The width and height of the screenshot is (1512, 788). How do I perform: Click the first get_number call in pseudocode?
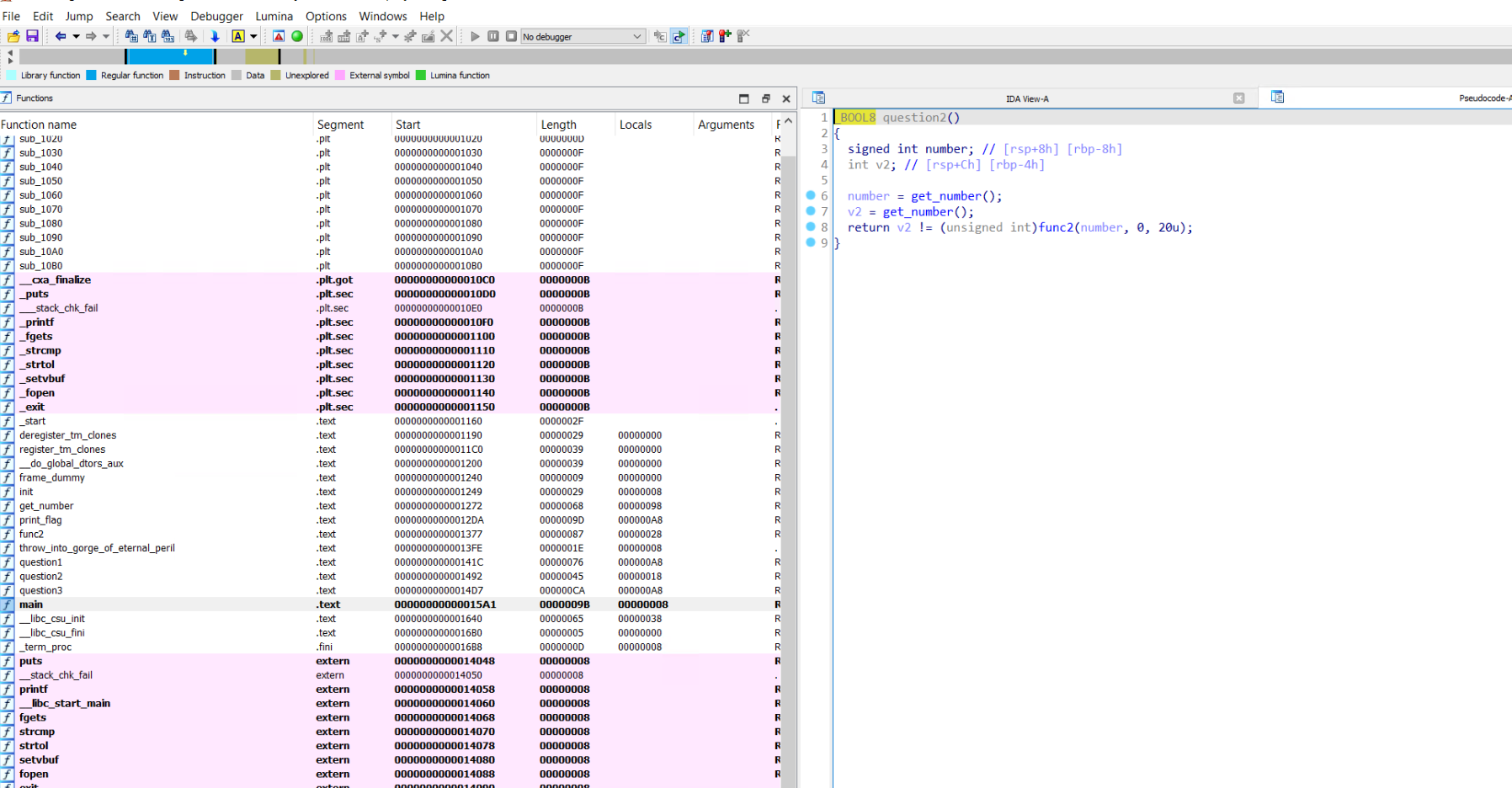coord(946,196)
